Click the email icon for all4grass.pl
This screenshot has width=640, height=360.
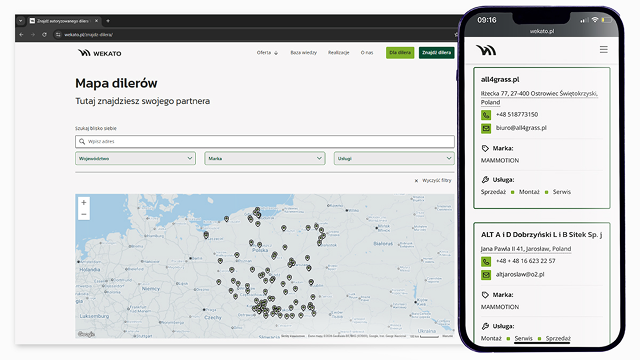pos(486,128)
